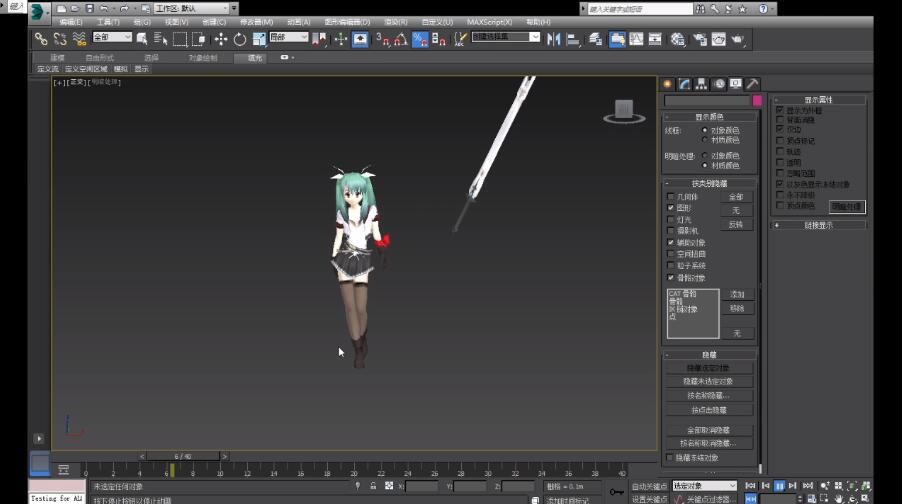Open the reference coordinate system dropdown
This screenshot has width=902, height=504.
[x=289, y=37]
